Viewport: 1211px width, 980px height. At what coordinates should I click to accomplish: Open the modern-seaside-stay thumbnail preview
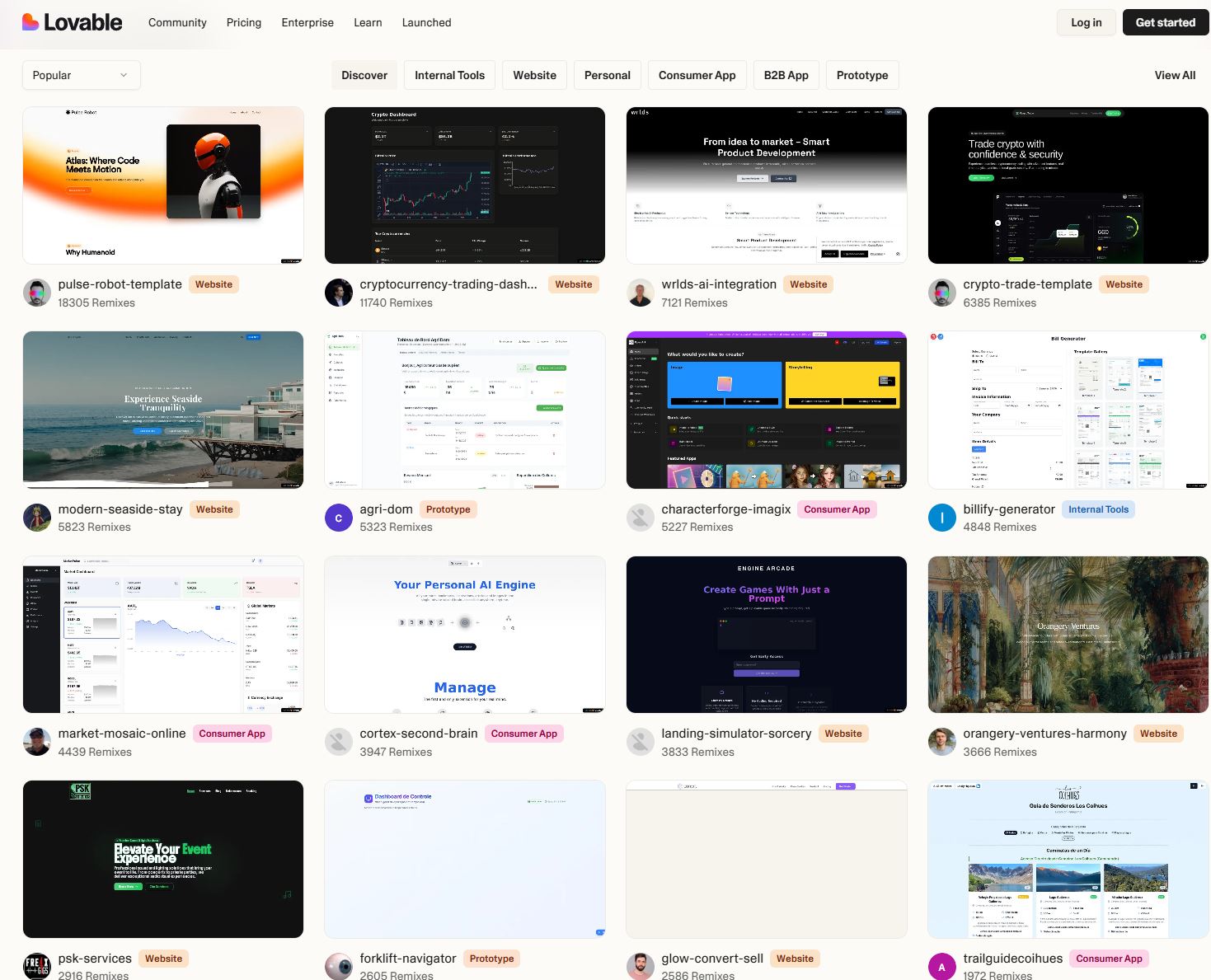point(163,410)
